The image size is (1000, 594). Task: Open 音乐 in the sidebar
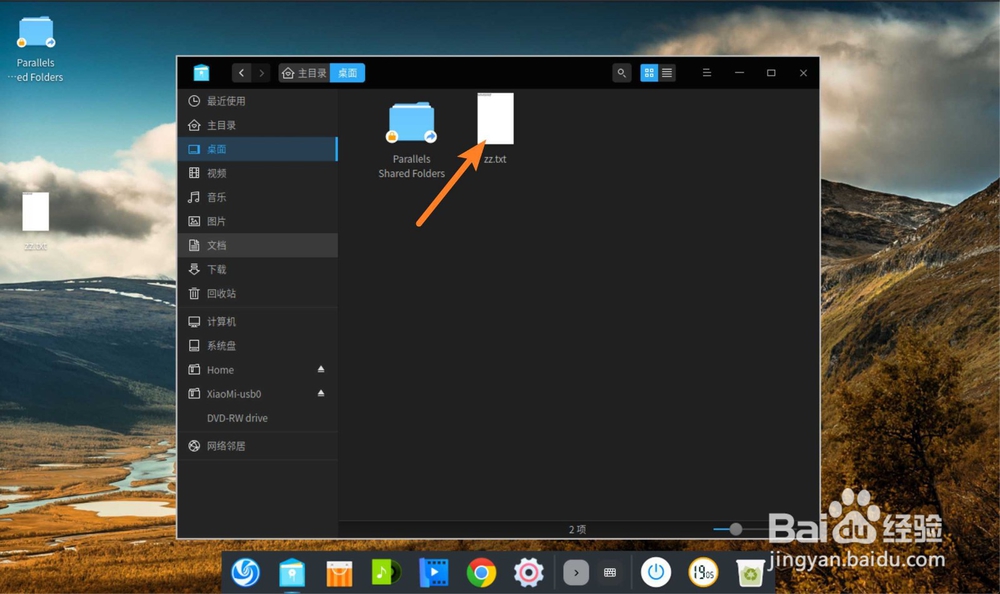tap(258, 197)
